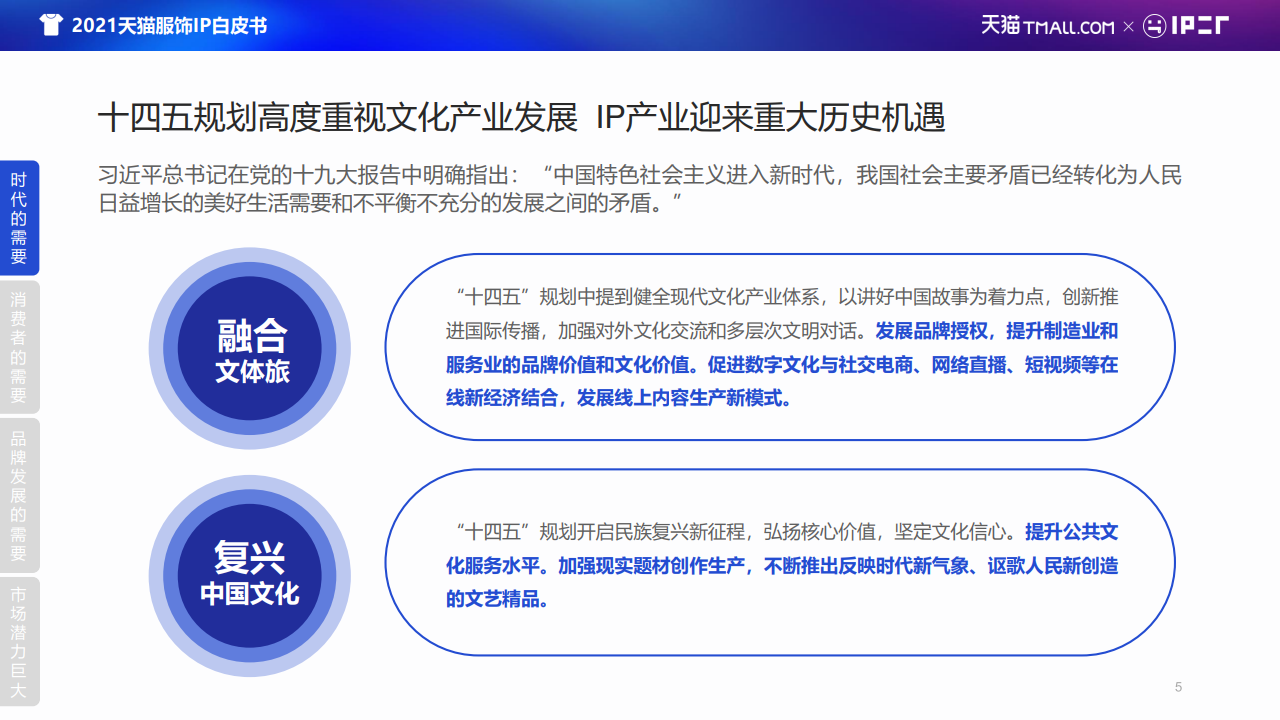The image size is (1280, 720).
Task: Click bold text 发展品牌授权，提升制造业和
Action: (x=997, y=330)
